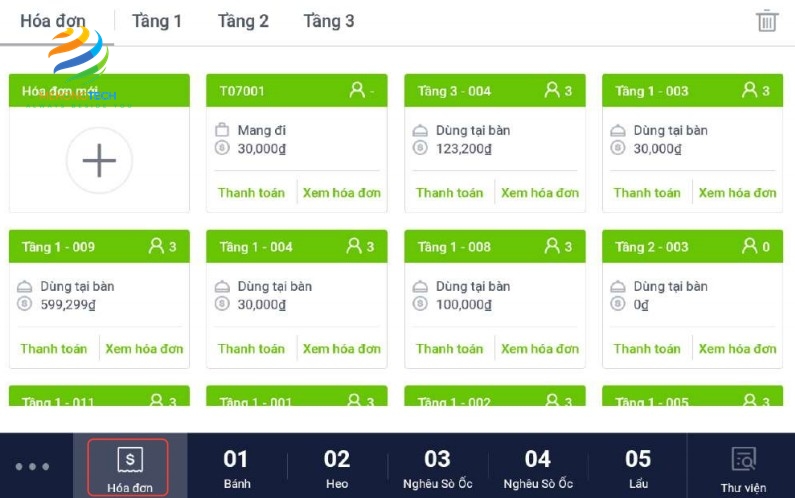Click the three dots more menu

32,466
